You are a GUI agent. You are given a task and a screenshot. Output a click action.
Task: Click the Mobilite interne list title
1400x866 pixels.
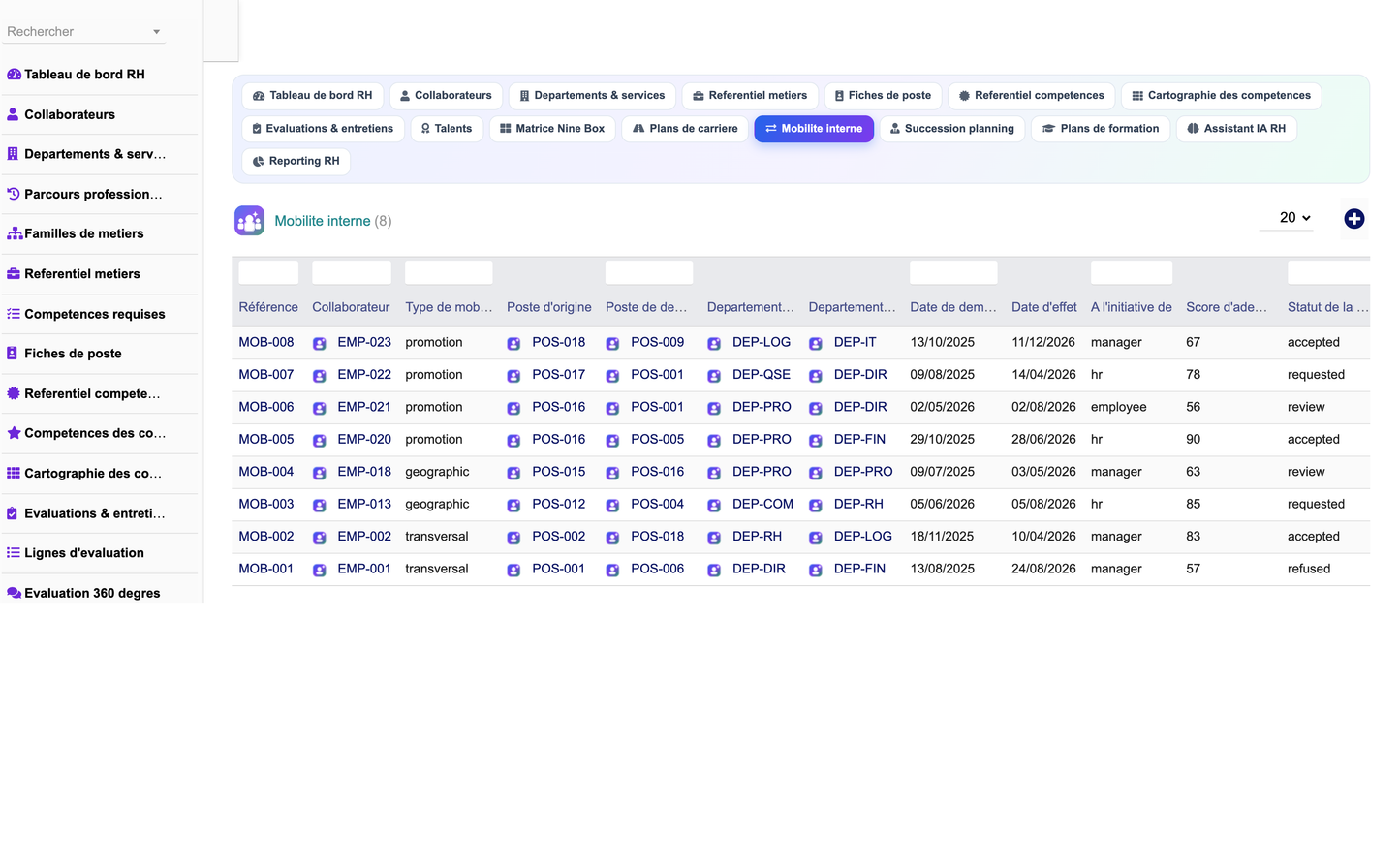pyautogui.click(x=323, y=221)
